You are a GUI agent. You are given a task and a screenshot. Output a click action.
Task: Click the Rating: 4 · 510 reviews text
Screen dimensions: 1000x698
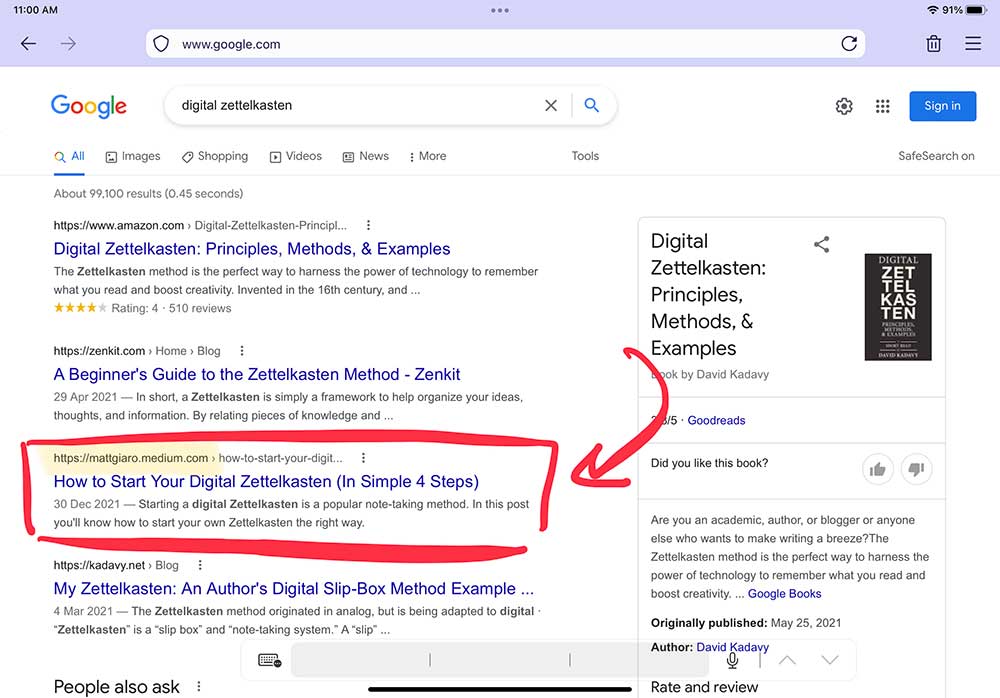point(172,308)
